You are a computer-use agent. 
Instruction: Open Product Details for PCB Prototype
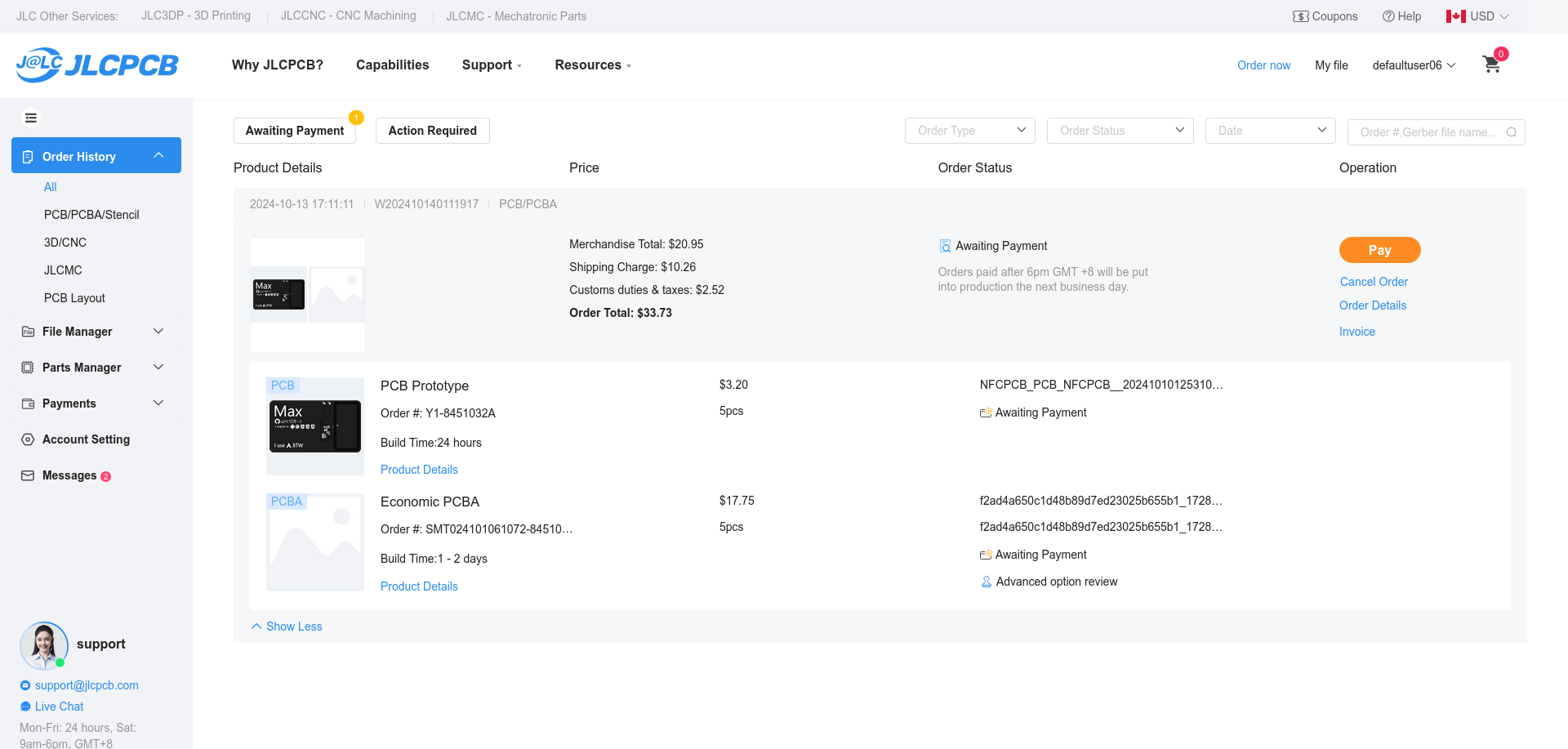click(419, 470)
